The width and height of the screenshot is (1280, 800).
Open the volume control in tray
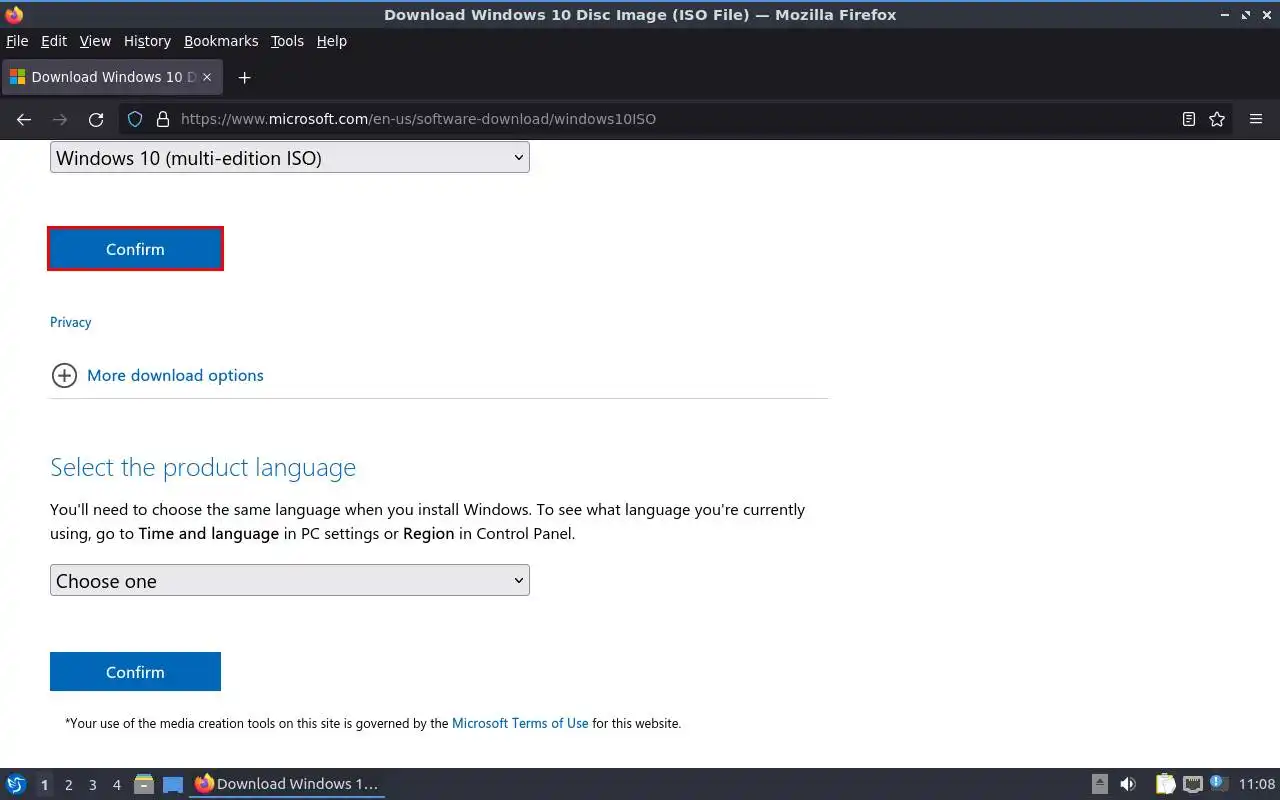coord(1128,784)
